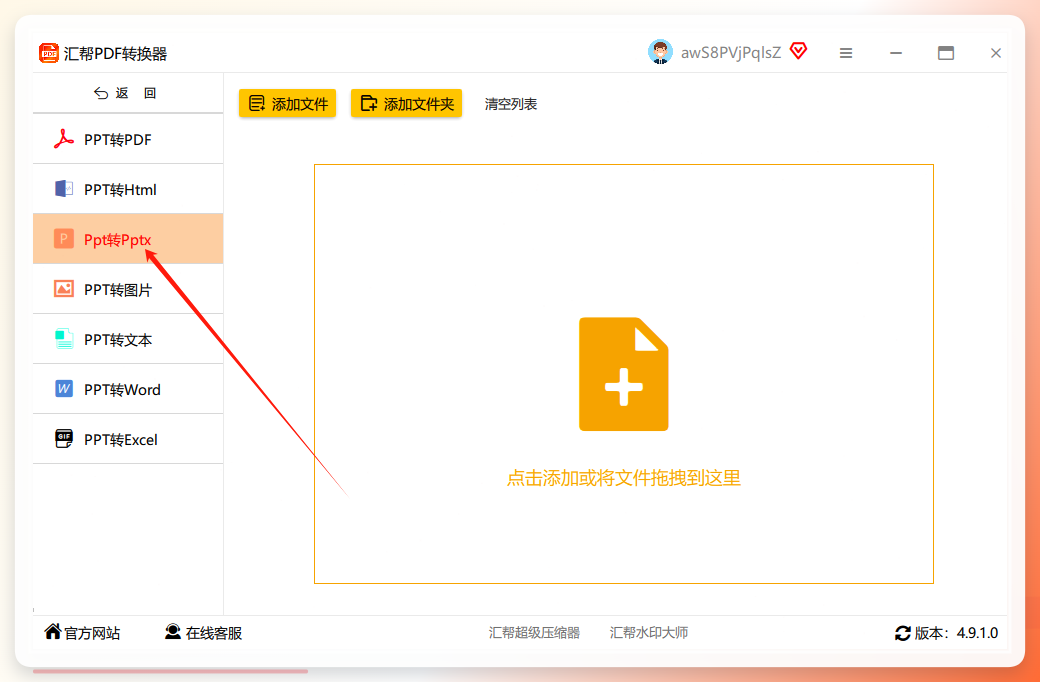
Task: Click the house icon for 官方网站
Action: point(52,632)
